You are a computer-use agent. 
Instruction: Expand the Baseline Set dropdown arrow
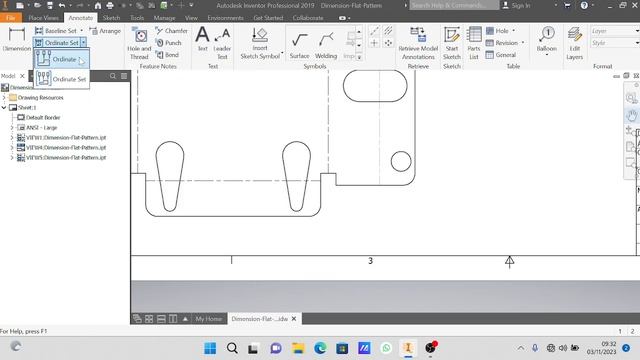point(82,31)
